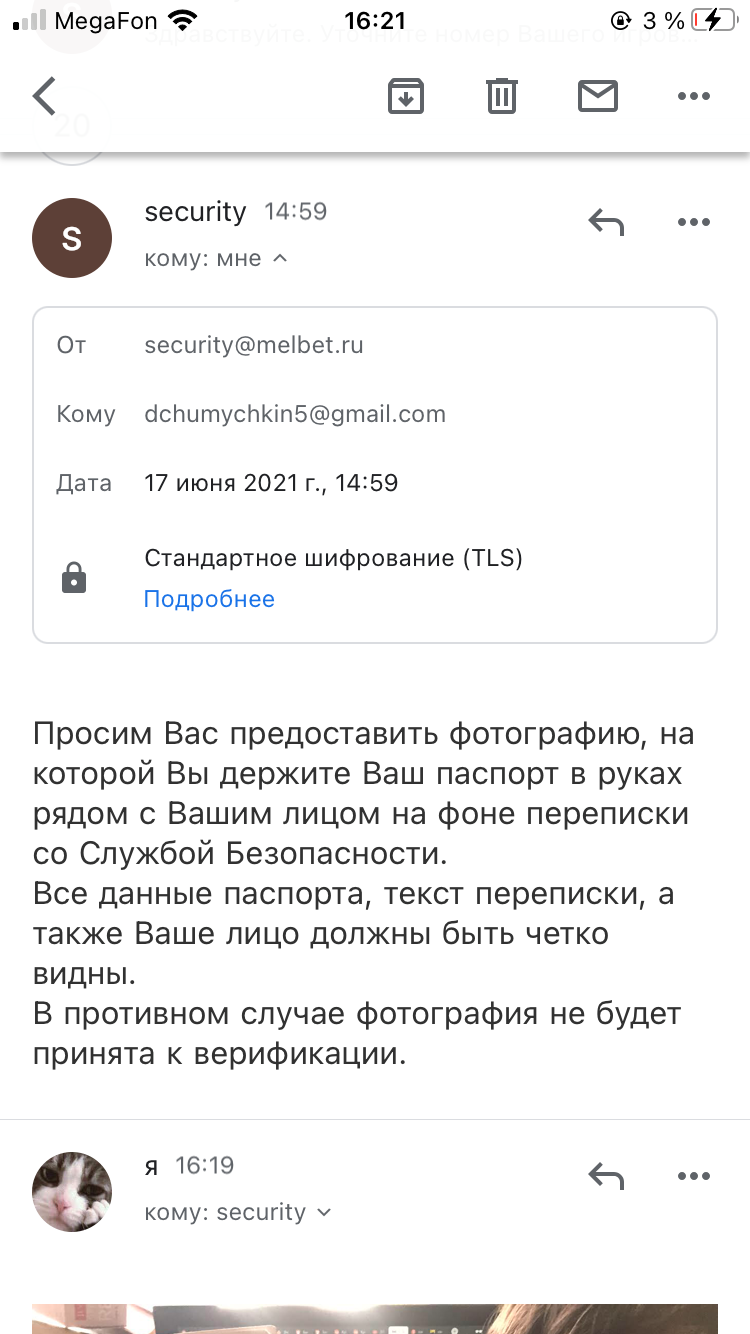
Task: Archive this email conversation
Action: click(406, 96)
